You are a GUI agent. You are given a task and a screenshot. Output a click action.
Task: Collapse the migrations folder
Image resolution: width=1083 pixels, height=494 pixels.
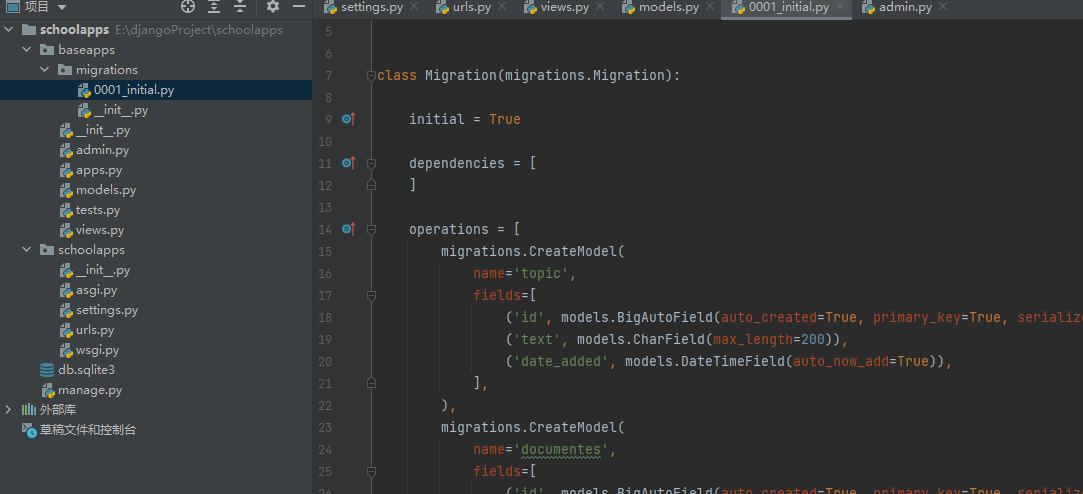[44, 70]
